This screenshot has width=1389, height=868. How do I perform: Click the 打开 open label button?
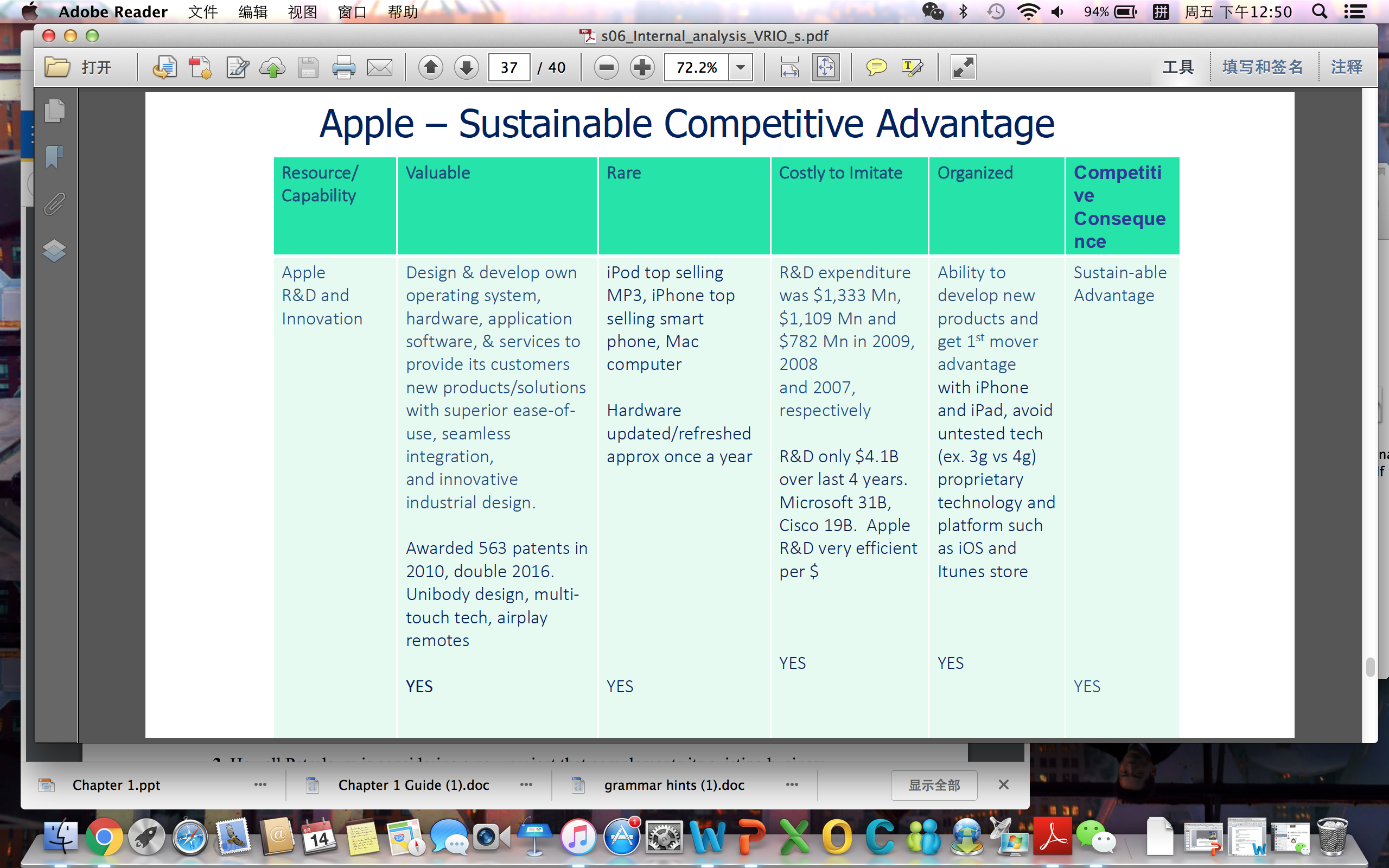pos(97,68)
